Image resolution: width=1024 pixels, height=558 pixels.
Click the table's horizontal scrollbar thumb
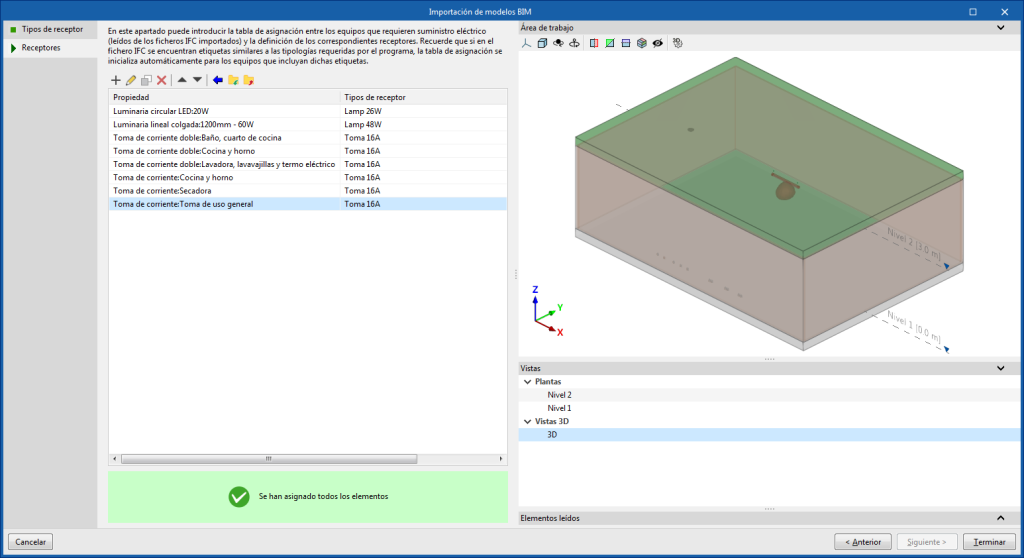(269, 459)
